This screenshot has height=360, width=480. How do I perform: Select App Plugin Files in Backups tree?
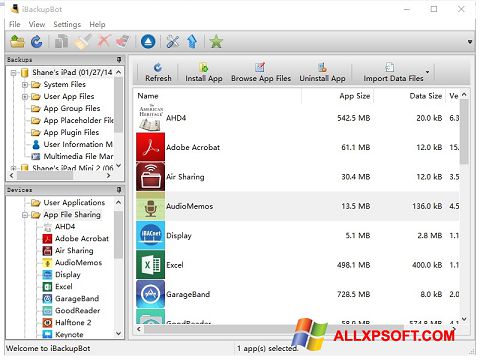click(71, 132)
